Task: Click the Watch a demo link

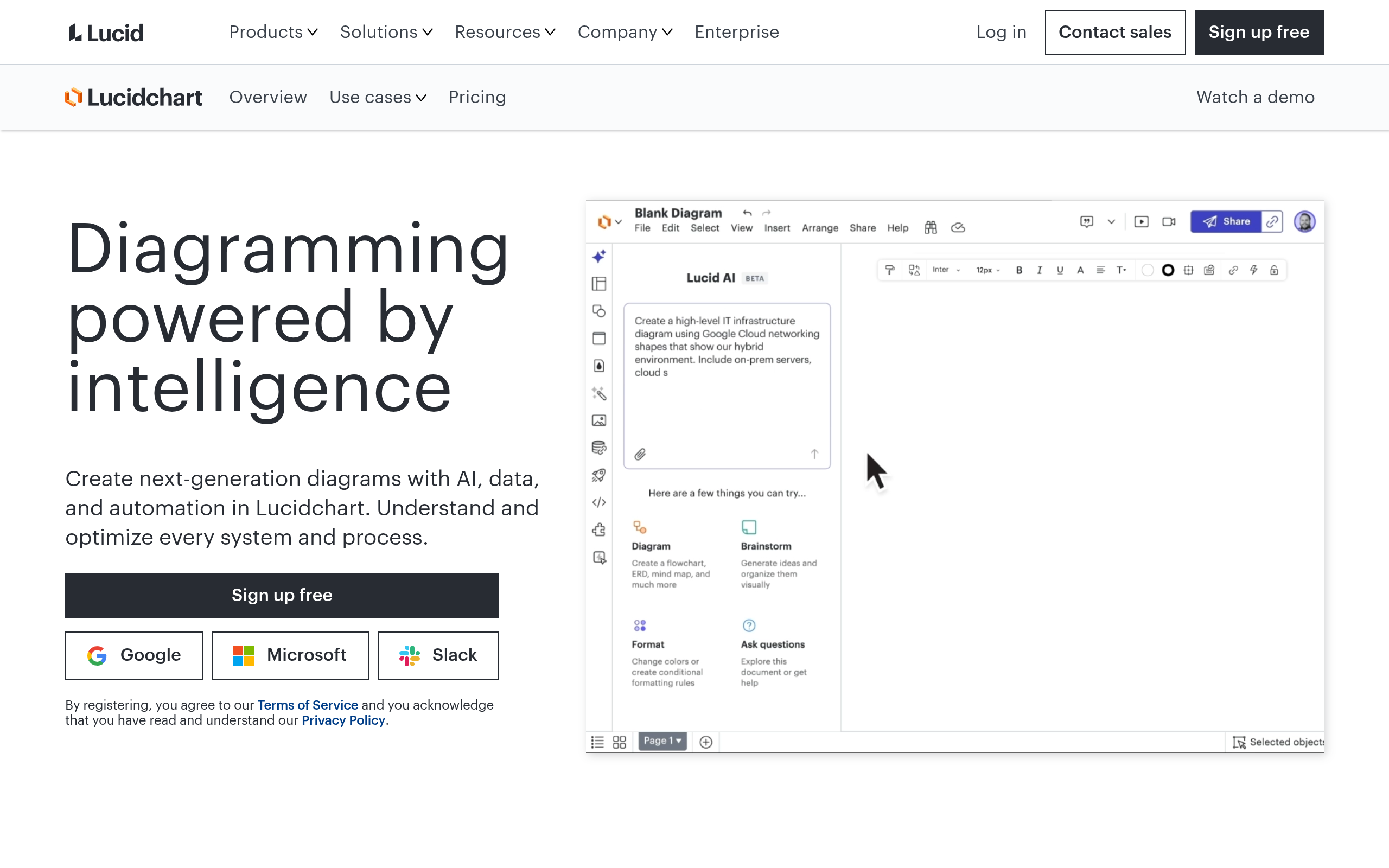Action: tap(1256, 97)
